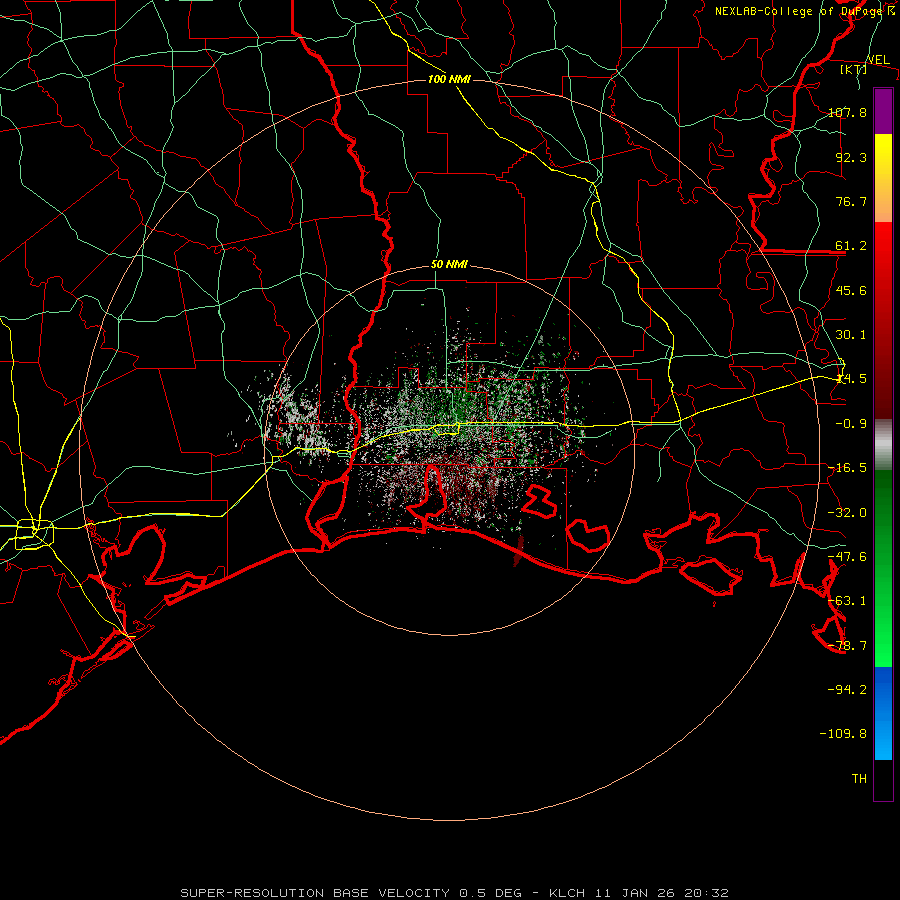Click the -0.9 velocity scale value
The width and height of the screenshot is (900, 900).
pos(851,424)
